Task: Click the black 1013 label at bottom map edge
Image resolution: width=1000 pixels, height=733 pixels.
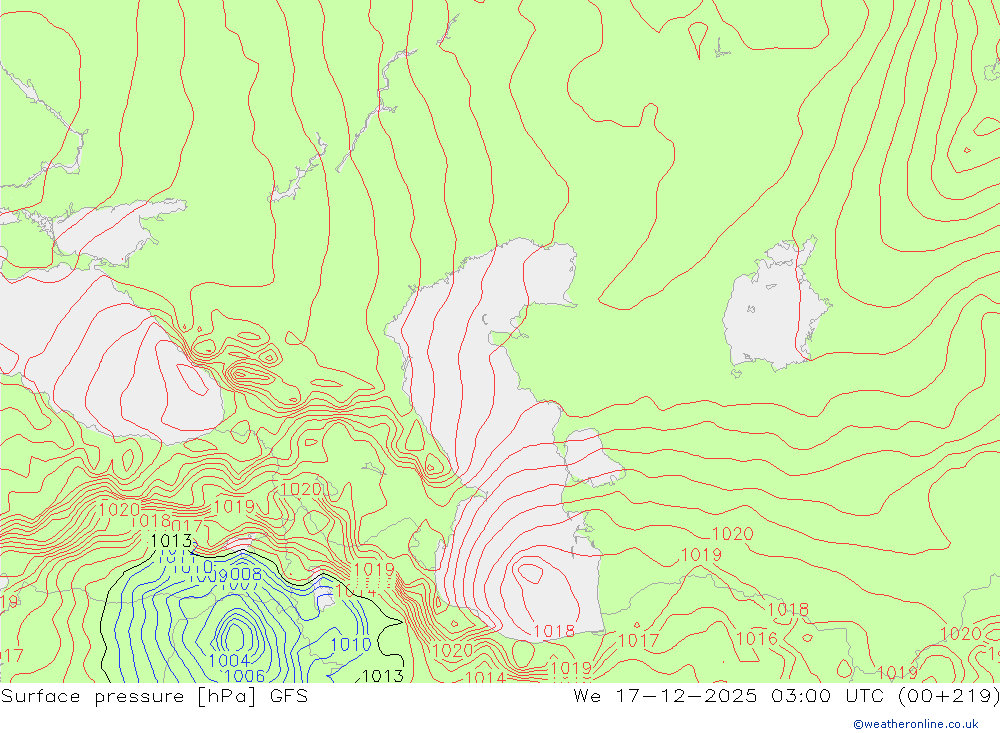Action: point(383,676)
